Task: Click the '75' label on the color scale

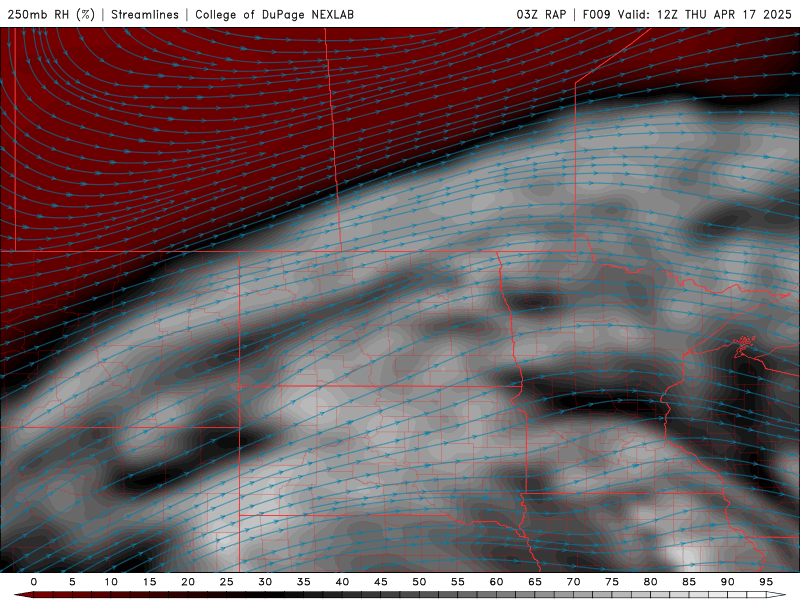Action: coord(612,582)
